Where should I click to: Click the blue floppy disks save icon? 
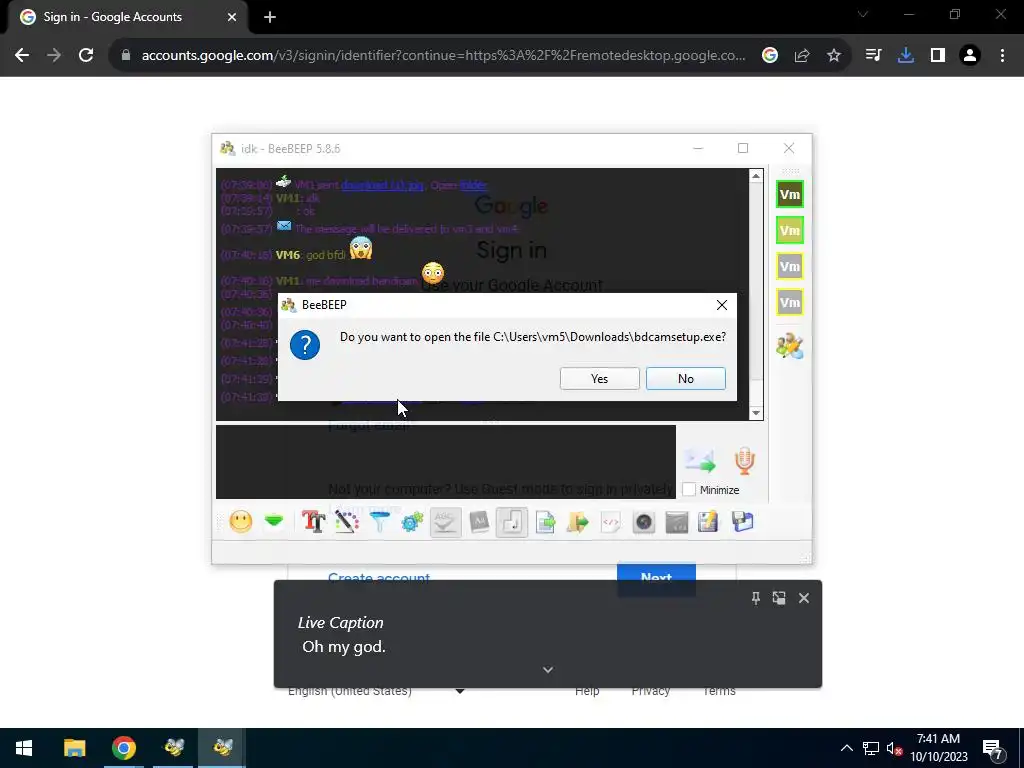click(743, 522)
